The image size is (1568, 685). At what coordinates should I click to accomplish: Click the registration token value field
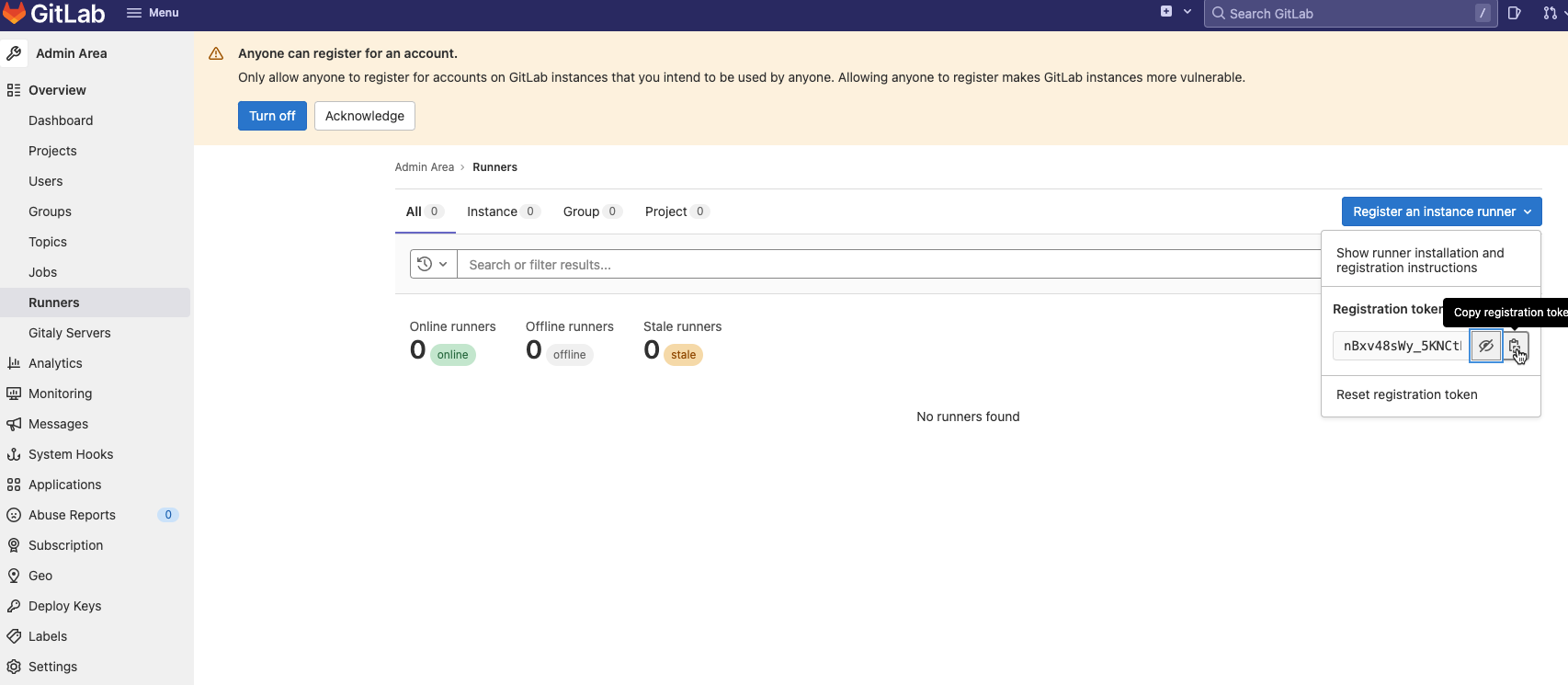(1401, 346)
